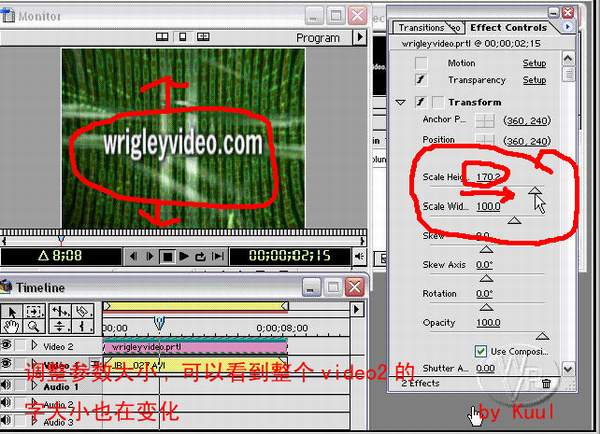The image size is (600, 434).
Task: Switch to the Transitions tab
Action: click(x=421, y=28)
